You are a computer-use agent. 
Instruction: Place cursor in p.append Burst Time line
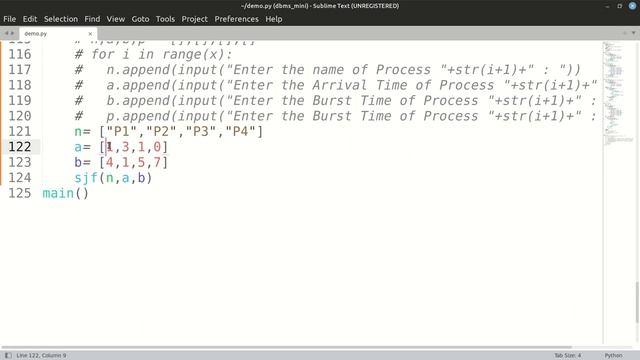pyautogui.click(x=336, y=116)
